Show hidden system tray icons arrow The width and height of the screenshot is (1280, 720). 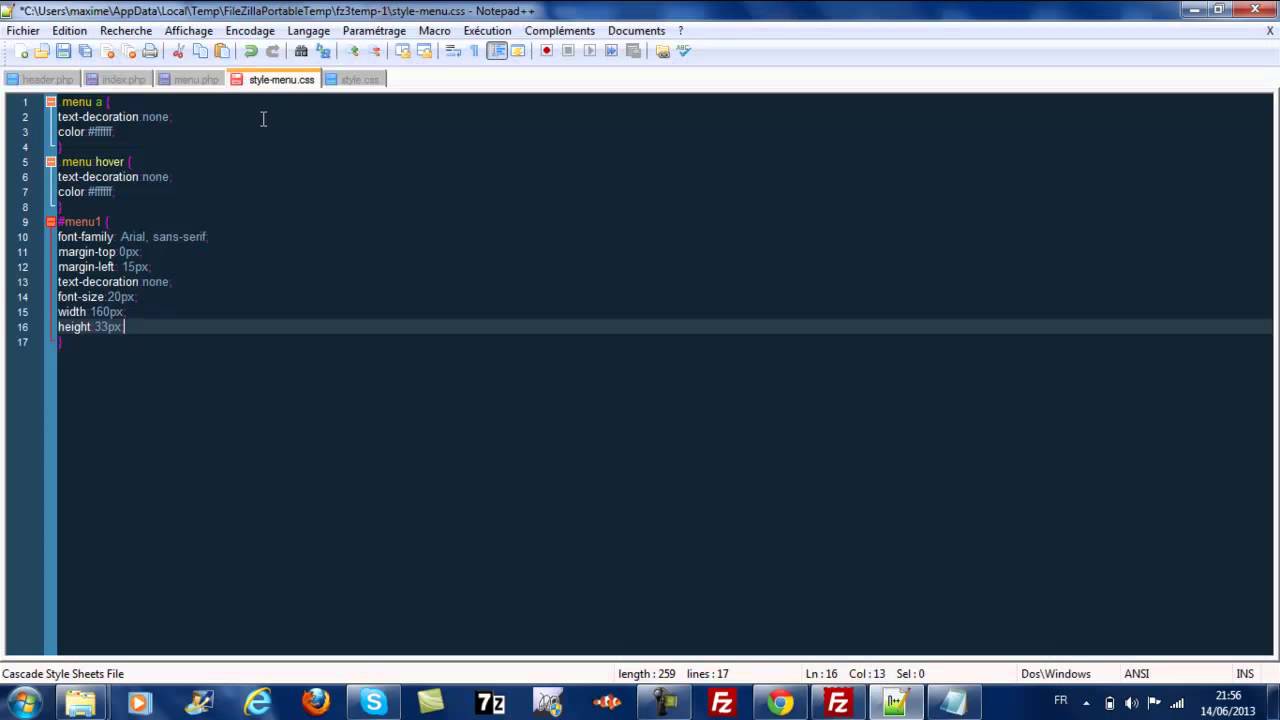(x=1086, y=703)
